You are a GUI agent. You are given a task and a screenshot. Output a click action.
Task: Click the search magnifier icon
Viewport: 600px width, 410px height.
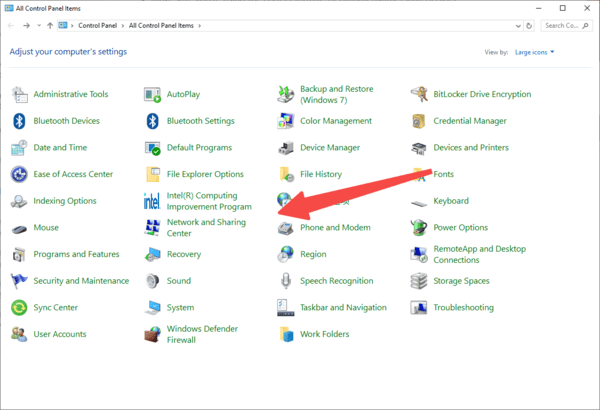point(585,26)
